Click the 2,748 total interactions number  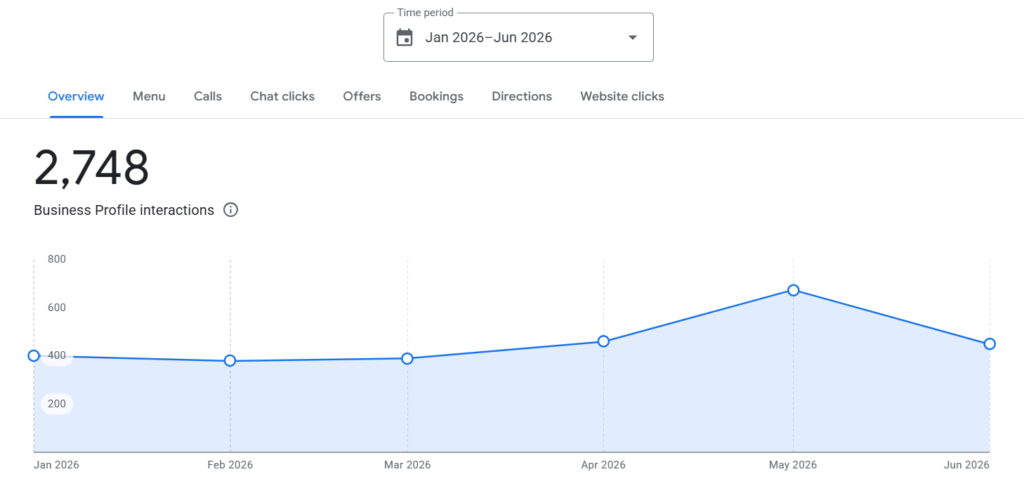91,168
